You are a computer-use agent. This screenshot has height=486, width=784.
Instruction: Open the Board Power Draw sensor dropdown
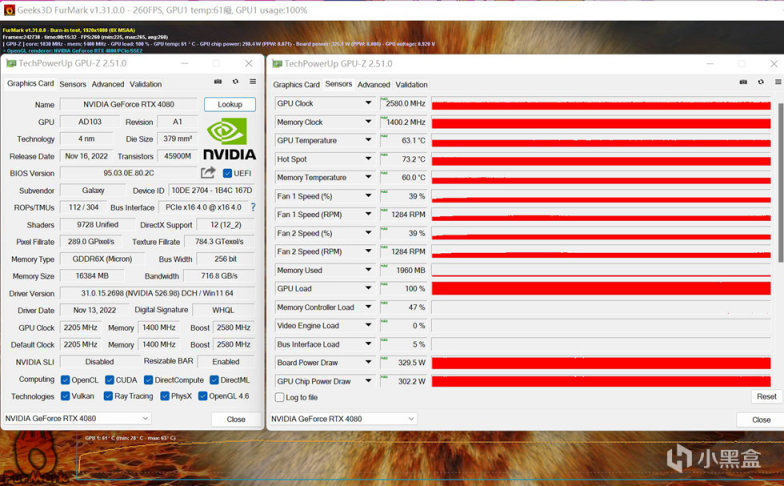(368, 362)
